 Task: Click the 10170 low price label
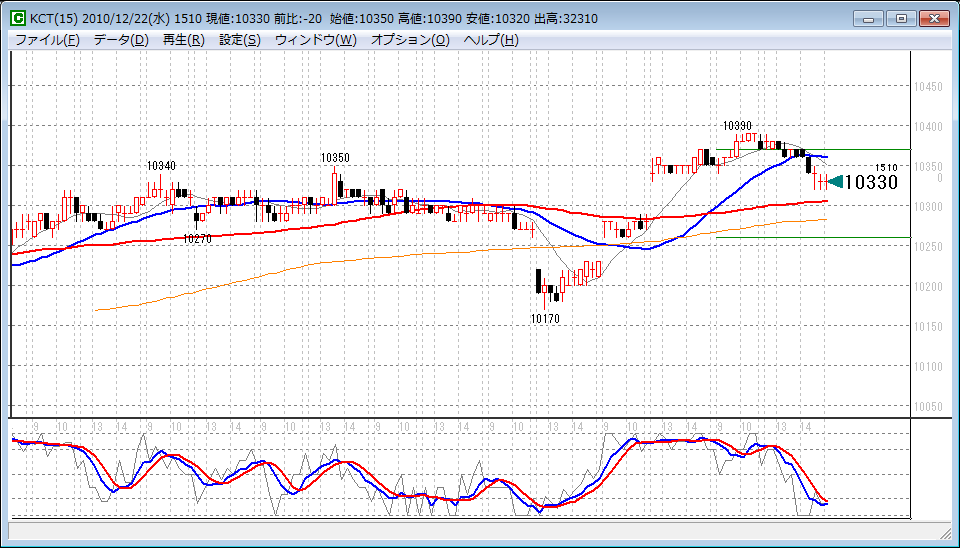[x=545, y=318]
